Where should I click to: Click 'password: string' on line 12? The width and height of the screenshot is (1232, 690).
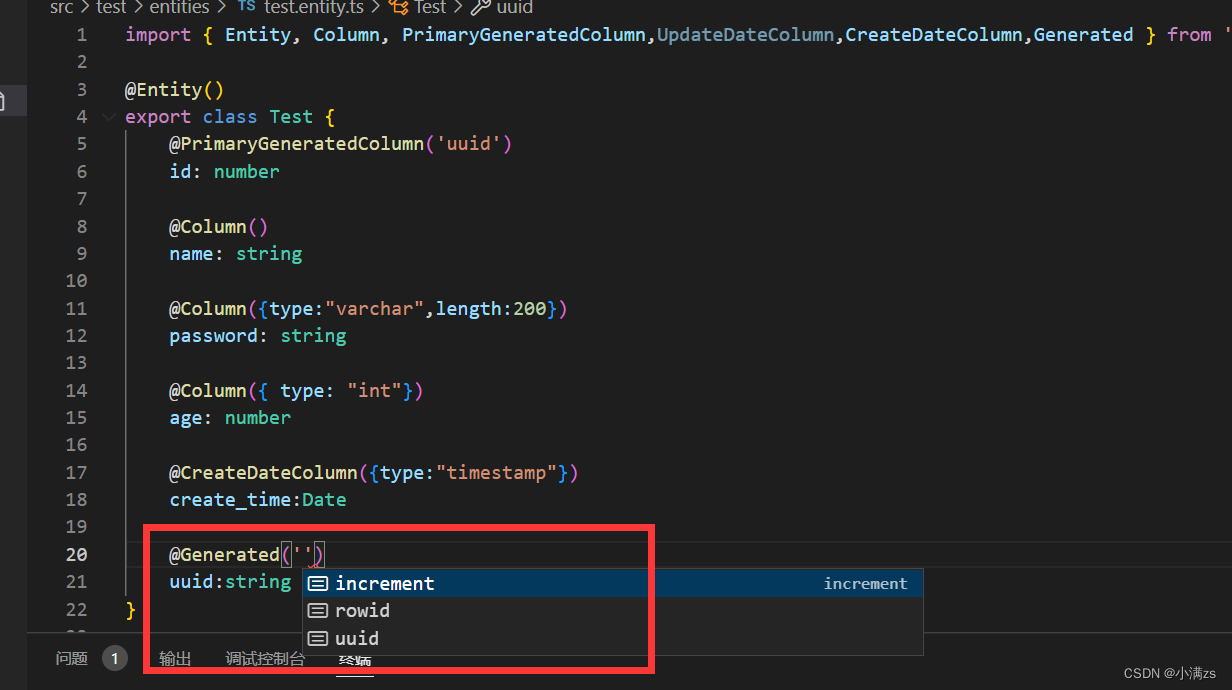(x=257, y=336)
